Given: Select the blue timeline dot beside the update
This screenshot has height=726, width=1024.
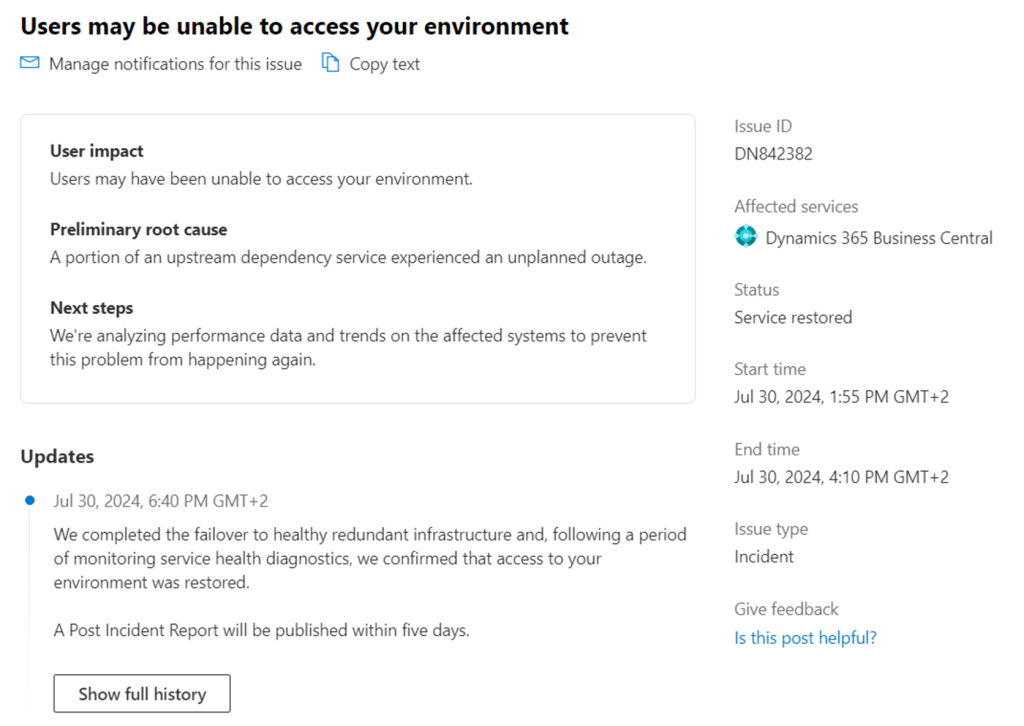Looking at the screenshot, I should tap(30, 500).
